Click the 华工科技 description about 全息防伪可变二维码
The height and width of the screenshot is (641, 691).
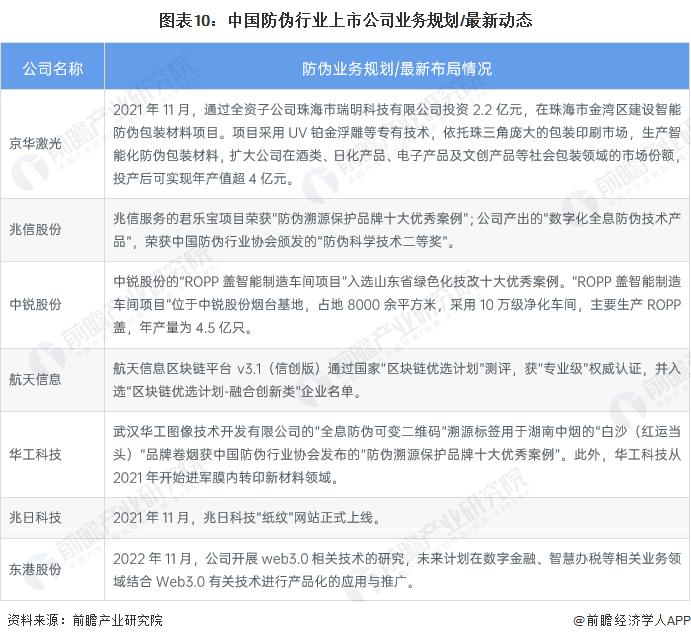[397, 454]
